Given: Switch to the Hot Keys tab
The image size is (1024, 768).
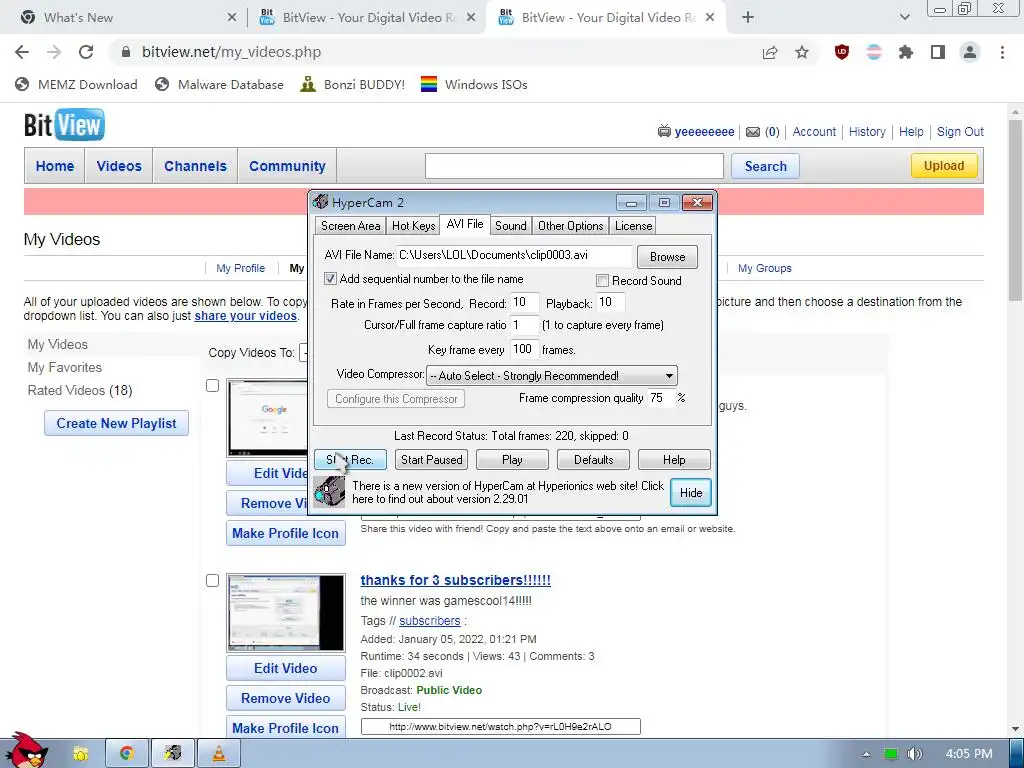Looking at the screenshot, I should point(413,226).
